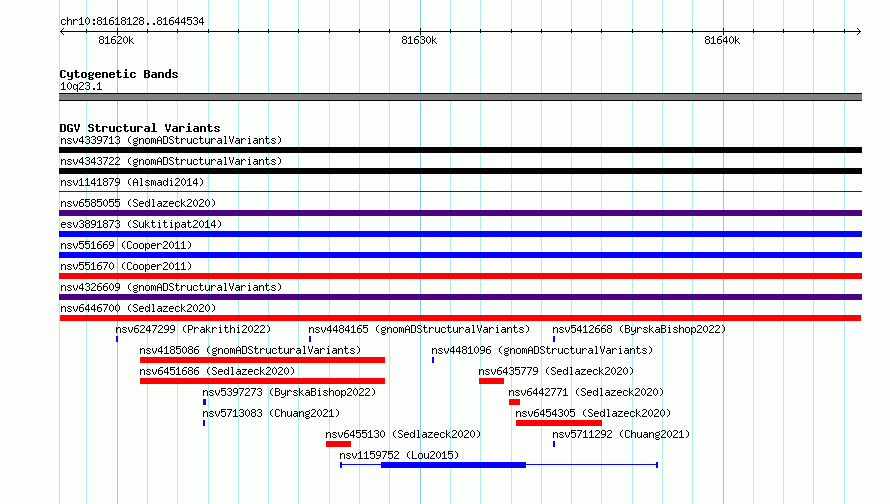Click the thick blue bar under nsv1159752
The height and width of the screenshot is (504, 890).
[454, 465]
